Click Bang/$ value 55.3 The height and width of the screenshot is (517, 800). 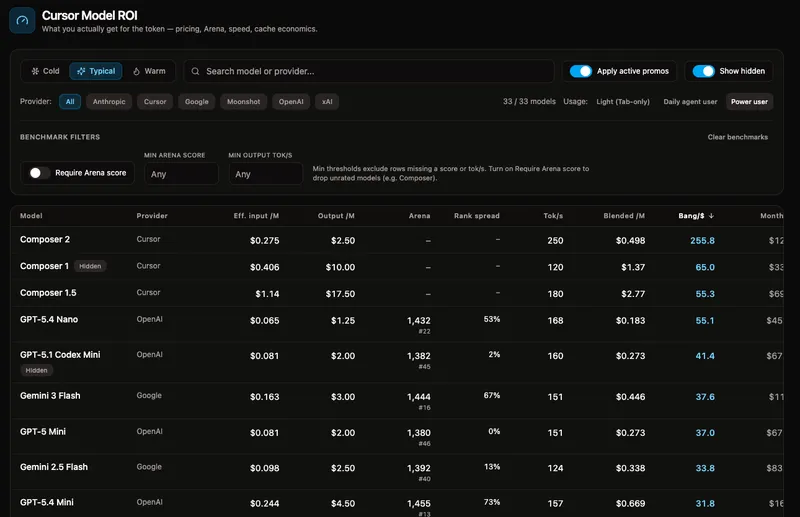click(x=705, y=294)
